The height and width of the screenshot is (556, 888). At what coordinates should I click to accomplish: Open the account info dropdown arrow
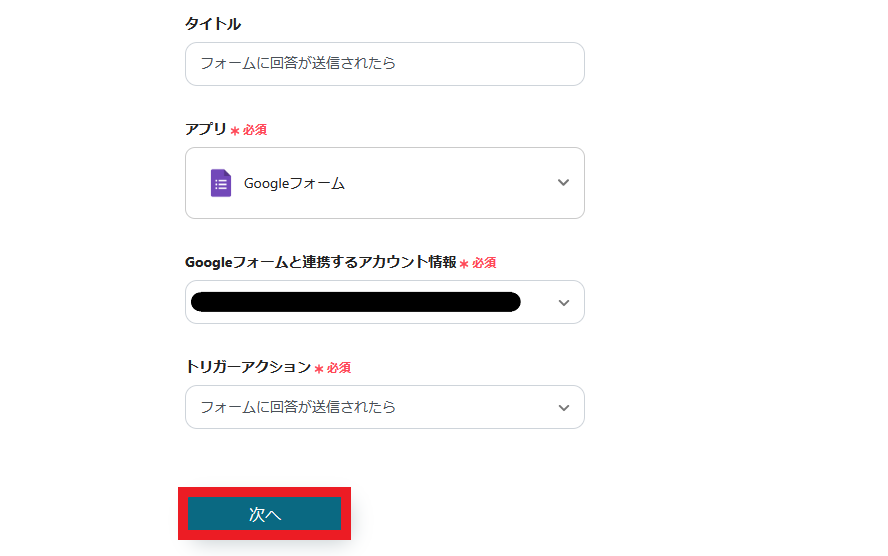(x=563, y=303)
